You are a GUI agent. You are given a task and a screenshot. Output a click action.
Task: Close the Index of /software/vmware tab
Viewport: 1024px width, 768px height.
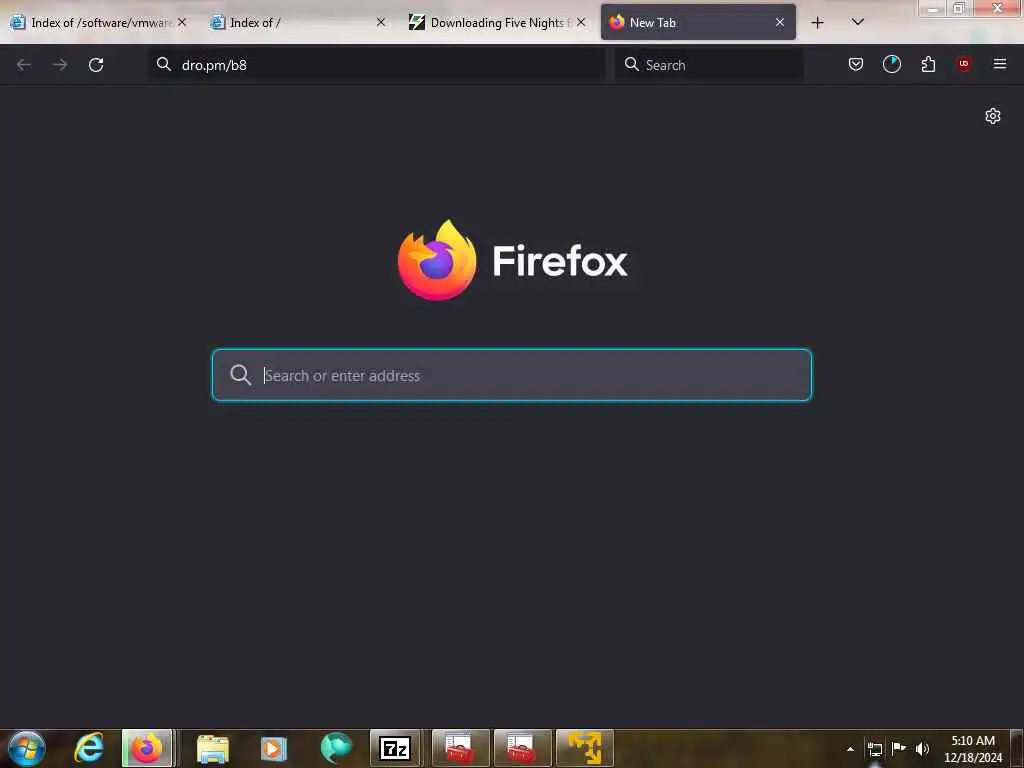tap(182, 22)
